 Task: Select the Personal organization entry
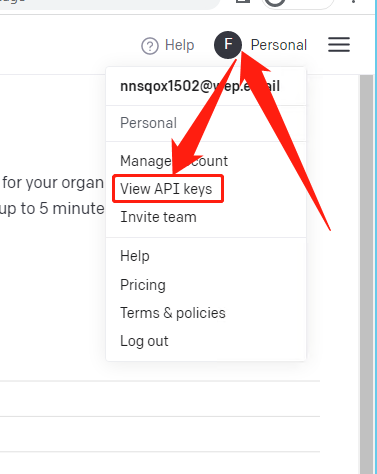click(148, 123)
